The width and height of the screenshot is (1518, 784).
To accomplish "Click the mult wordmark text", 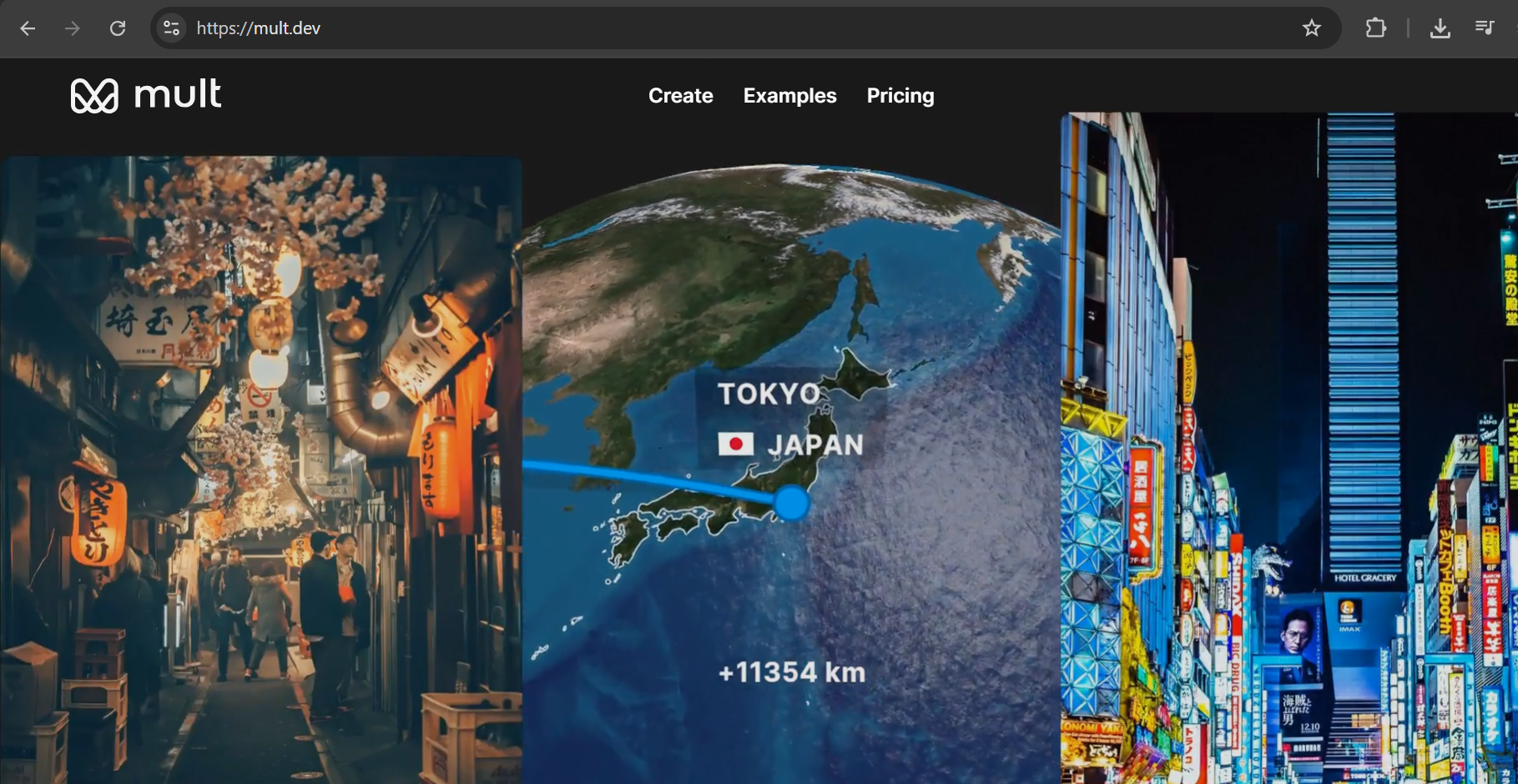I will (x=178, y=94).
